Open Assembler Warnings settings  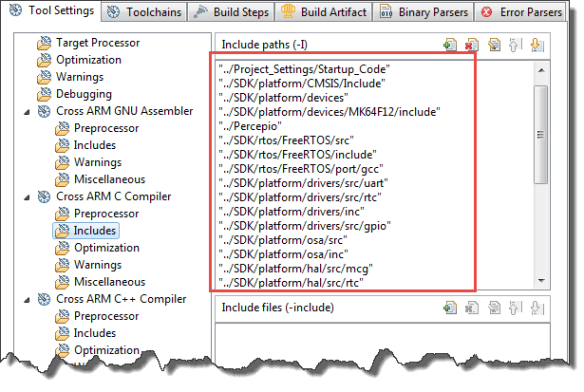click(88, 162)
